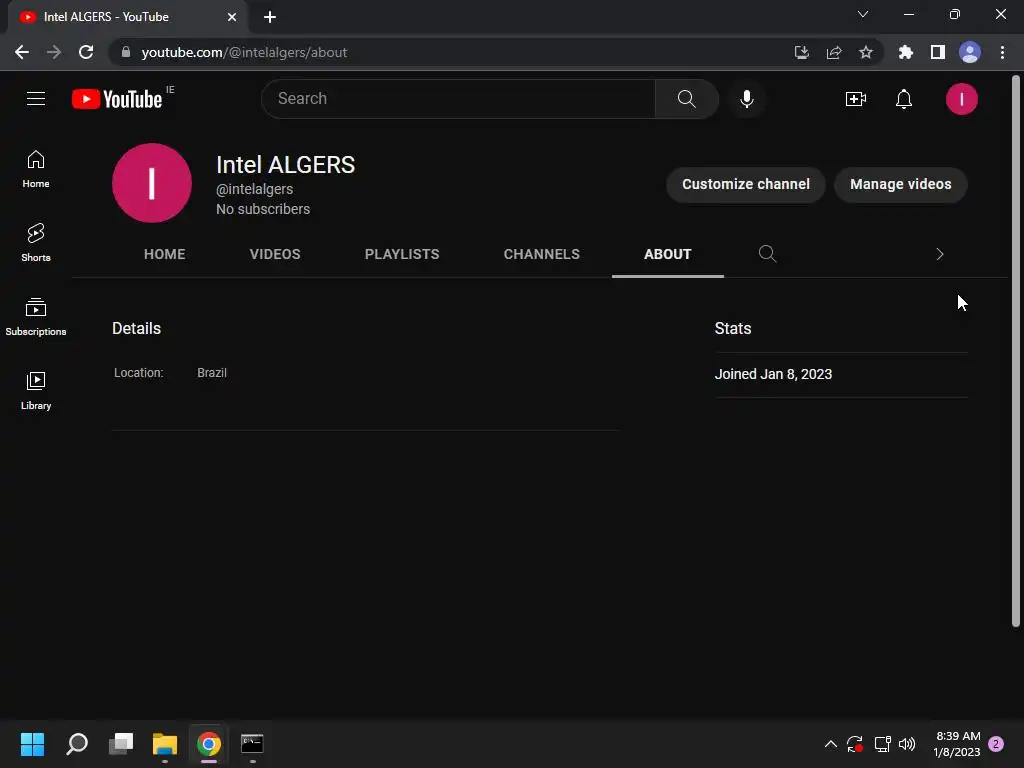Click the Intel ALGERS channel avatar
The width and height of the screenshot is (1024, 768).
coord(152,183)
